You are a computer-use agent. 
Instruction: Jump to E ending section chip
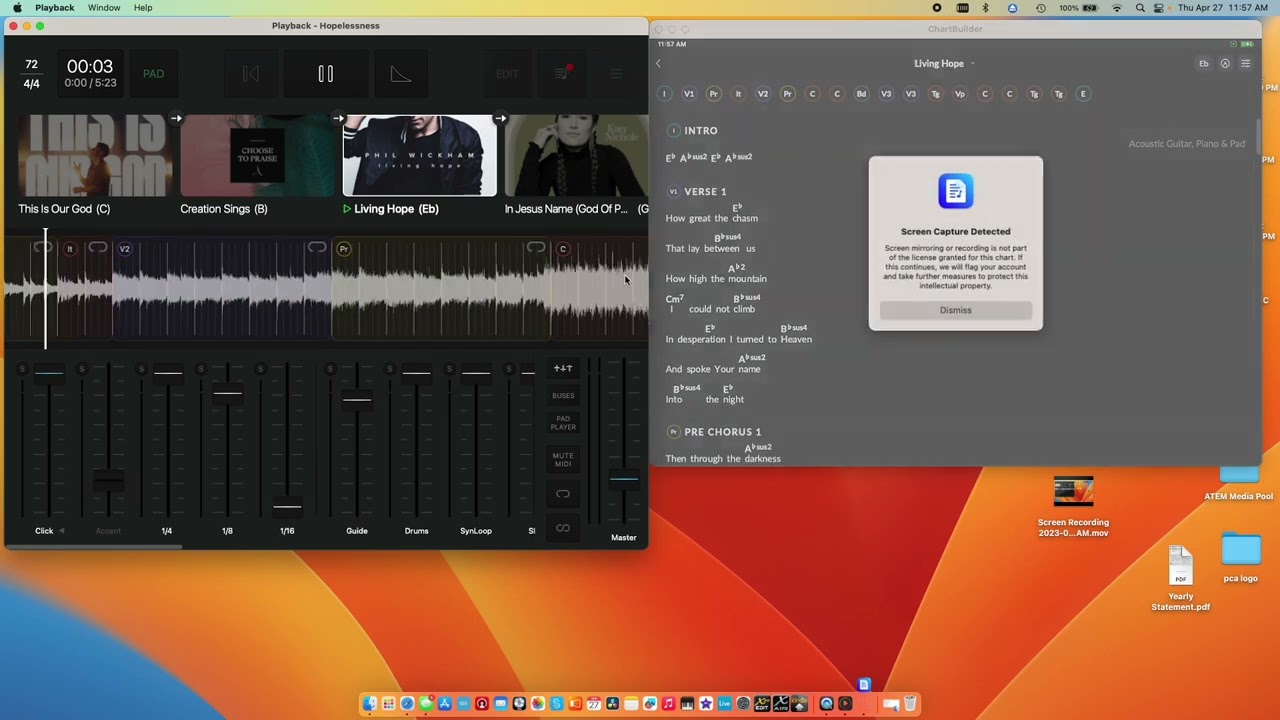[x=1083, y=94]
